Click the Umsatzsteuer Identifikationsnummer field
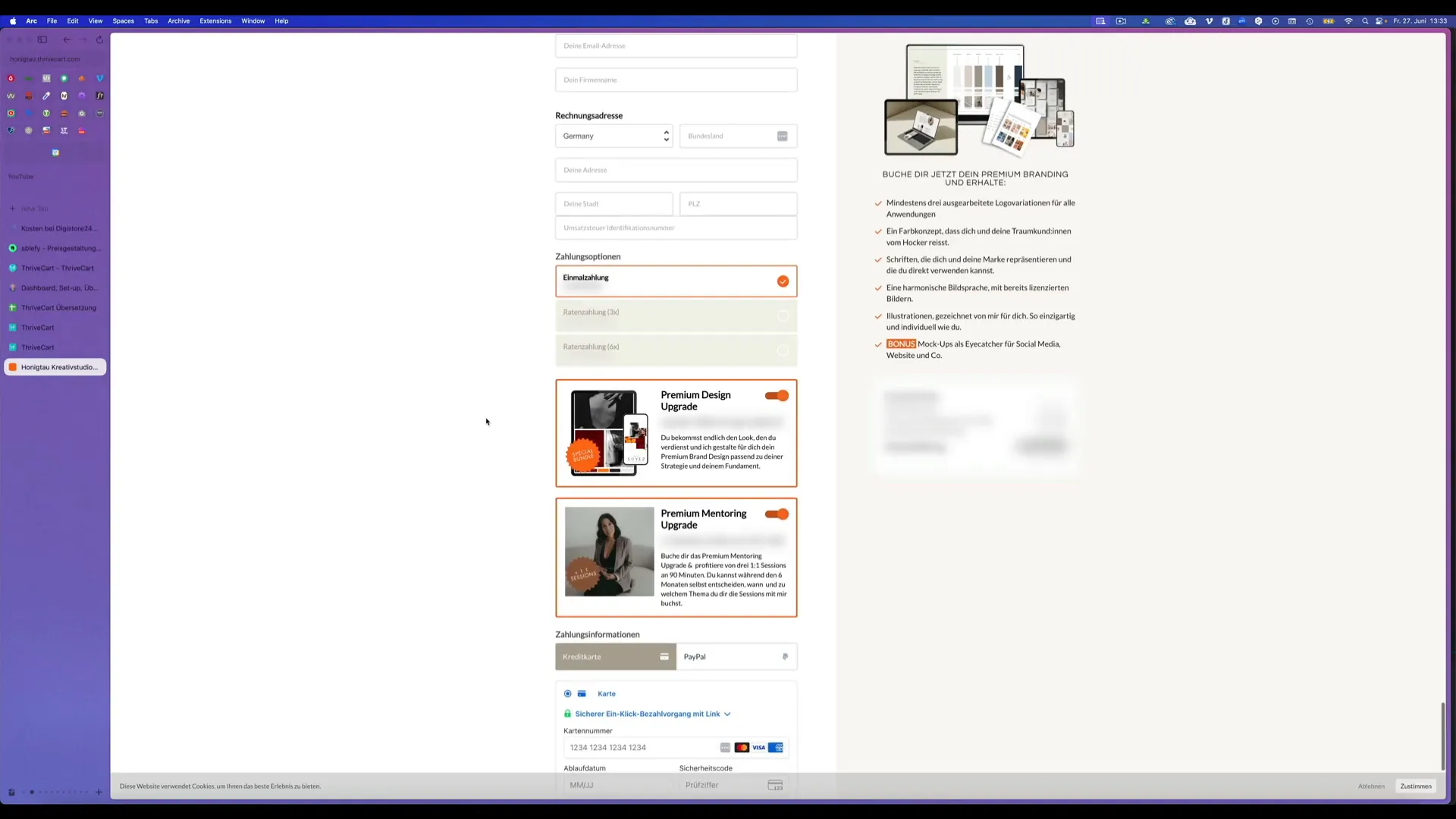This screenshot has height=819, width=1456. coord(676,227)
